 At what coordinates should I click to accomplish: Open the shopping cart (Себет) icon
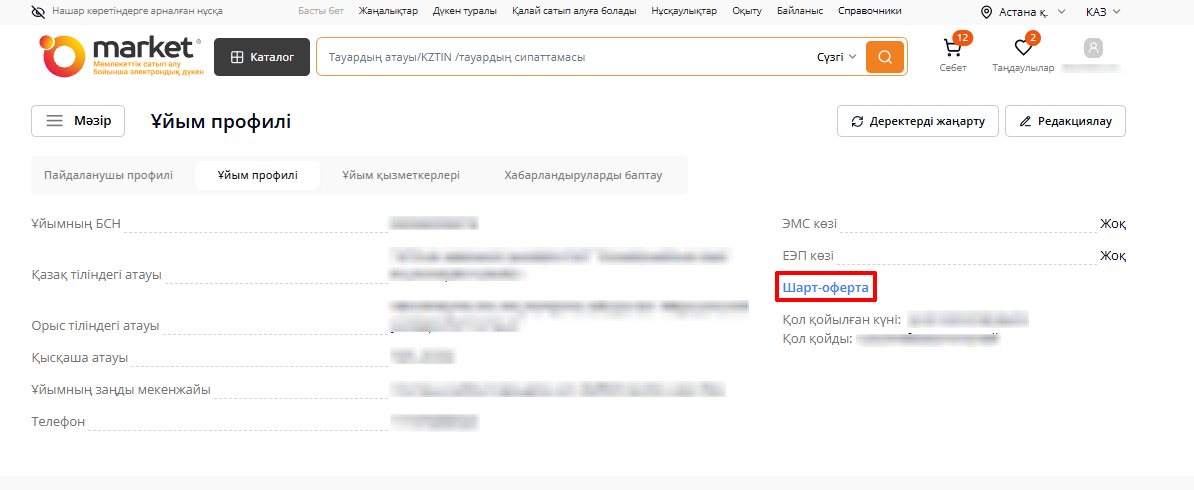coord(952,49)
